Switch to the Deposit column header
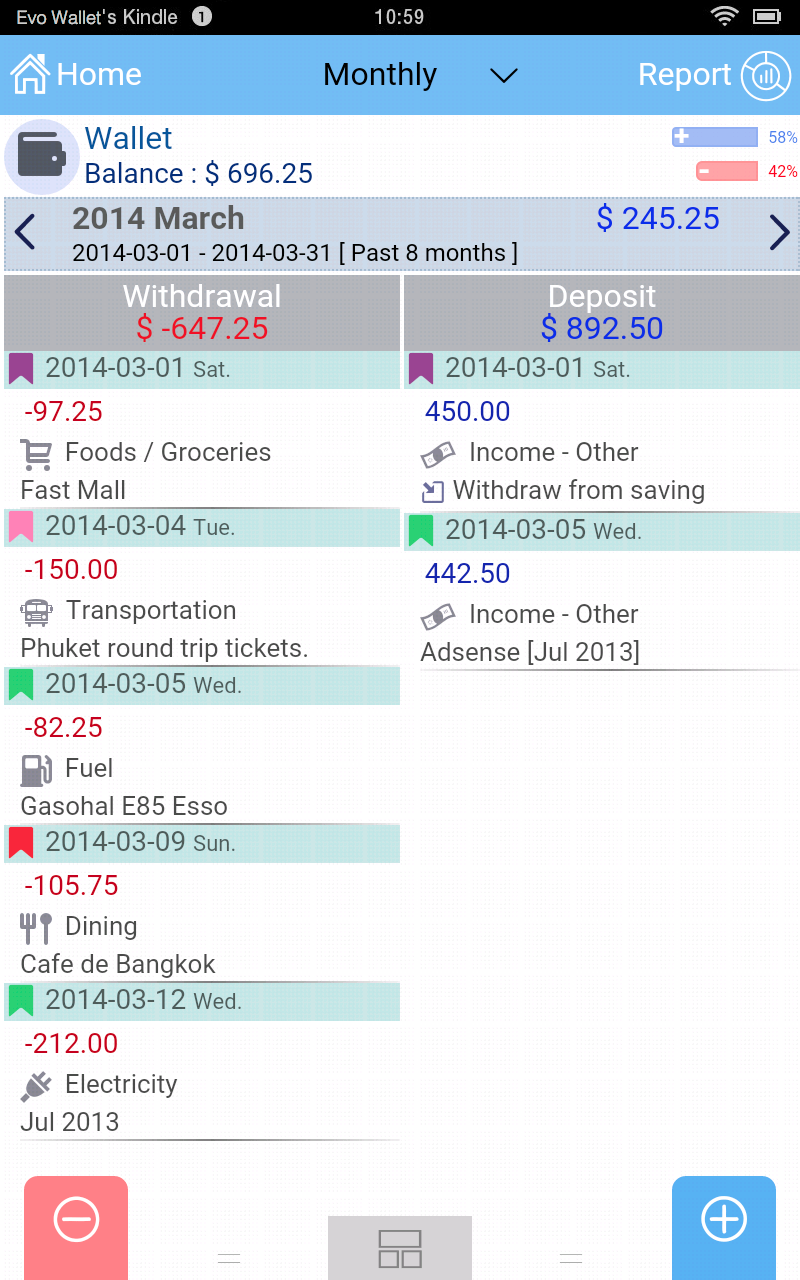This screenshot has width=800, height=1280. 601,310
